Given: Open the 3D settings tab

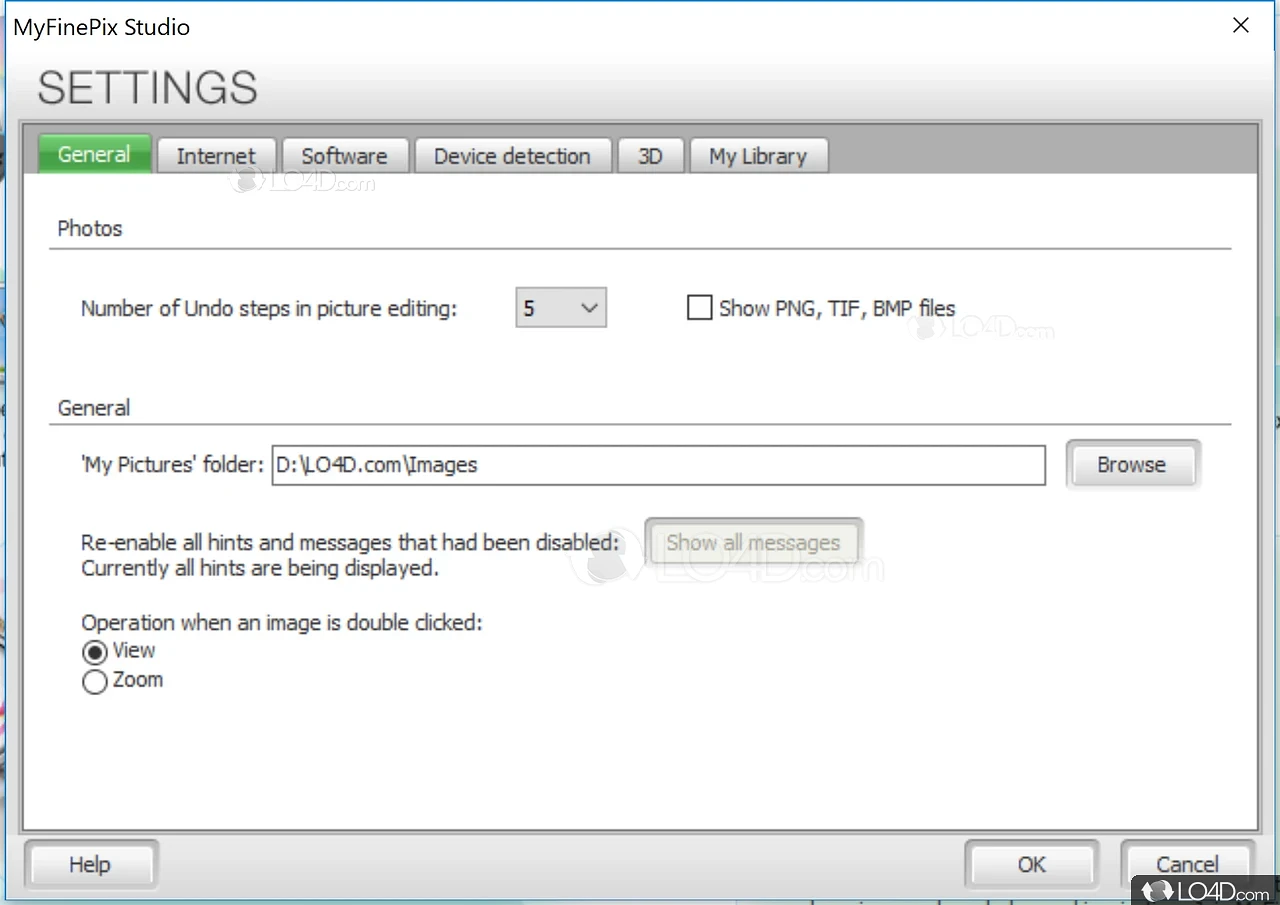Looking at the screenshot, I should (650, 156).
